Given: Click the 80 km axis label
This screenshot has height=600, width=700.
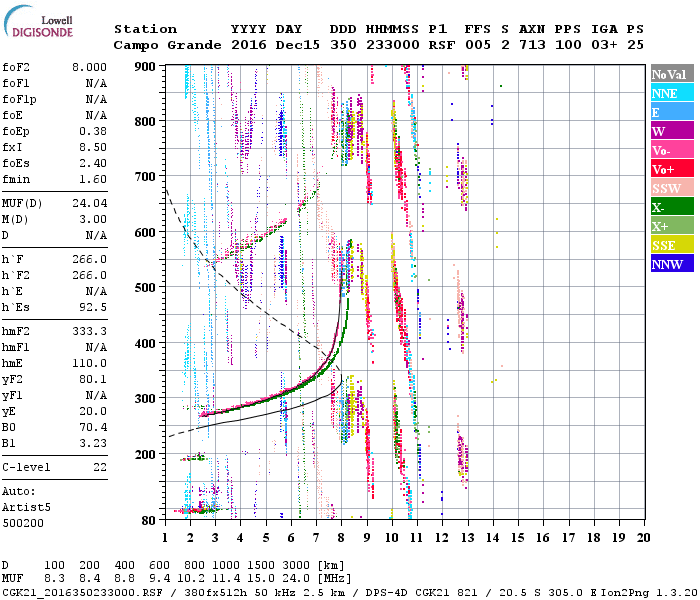Looking at the screenshot, I should point(149,521).
